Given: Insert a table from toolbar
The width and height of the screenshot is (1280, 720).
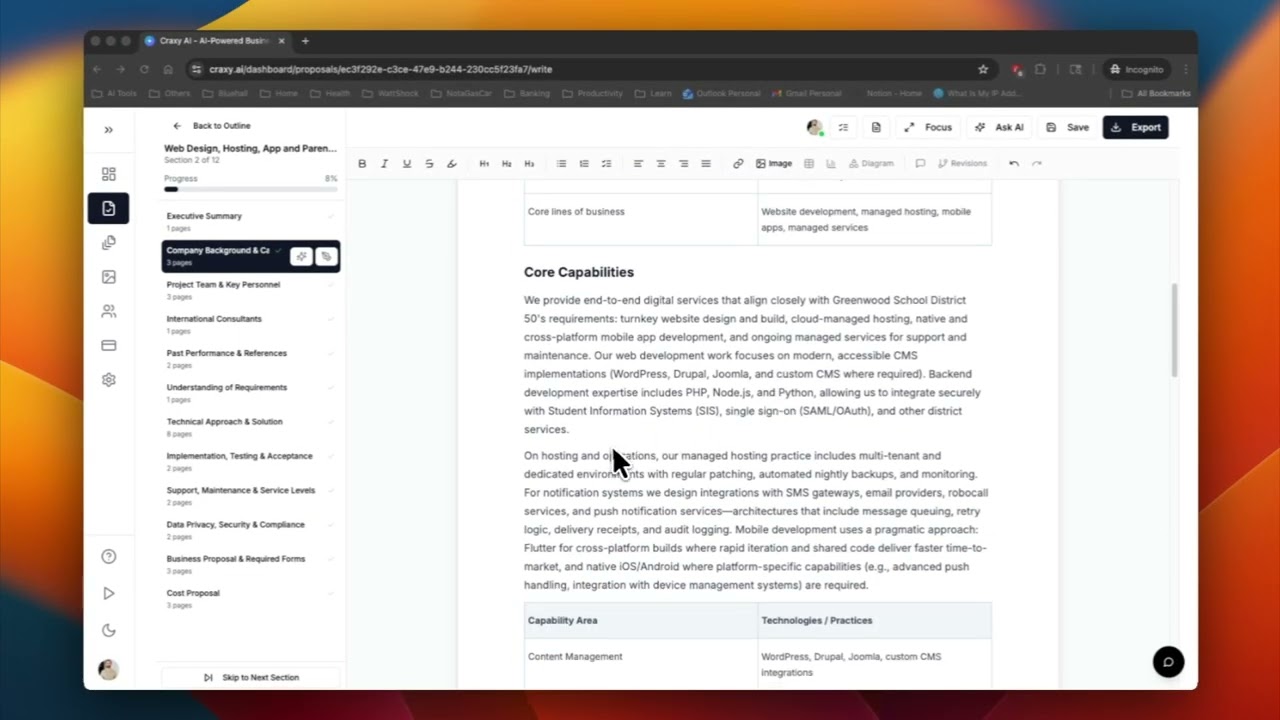Looking at the screenshot, I should pyautogui.click(x=809, y=164).
